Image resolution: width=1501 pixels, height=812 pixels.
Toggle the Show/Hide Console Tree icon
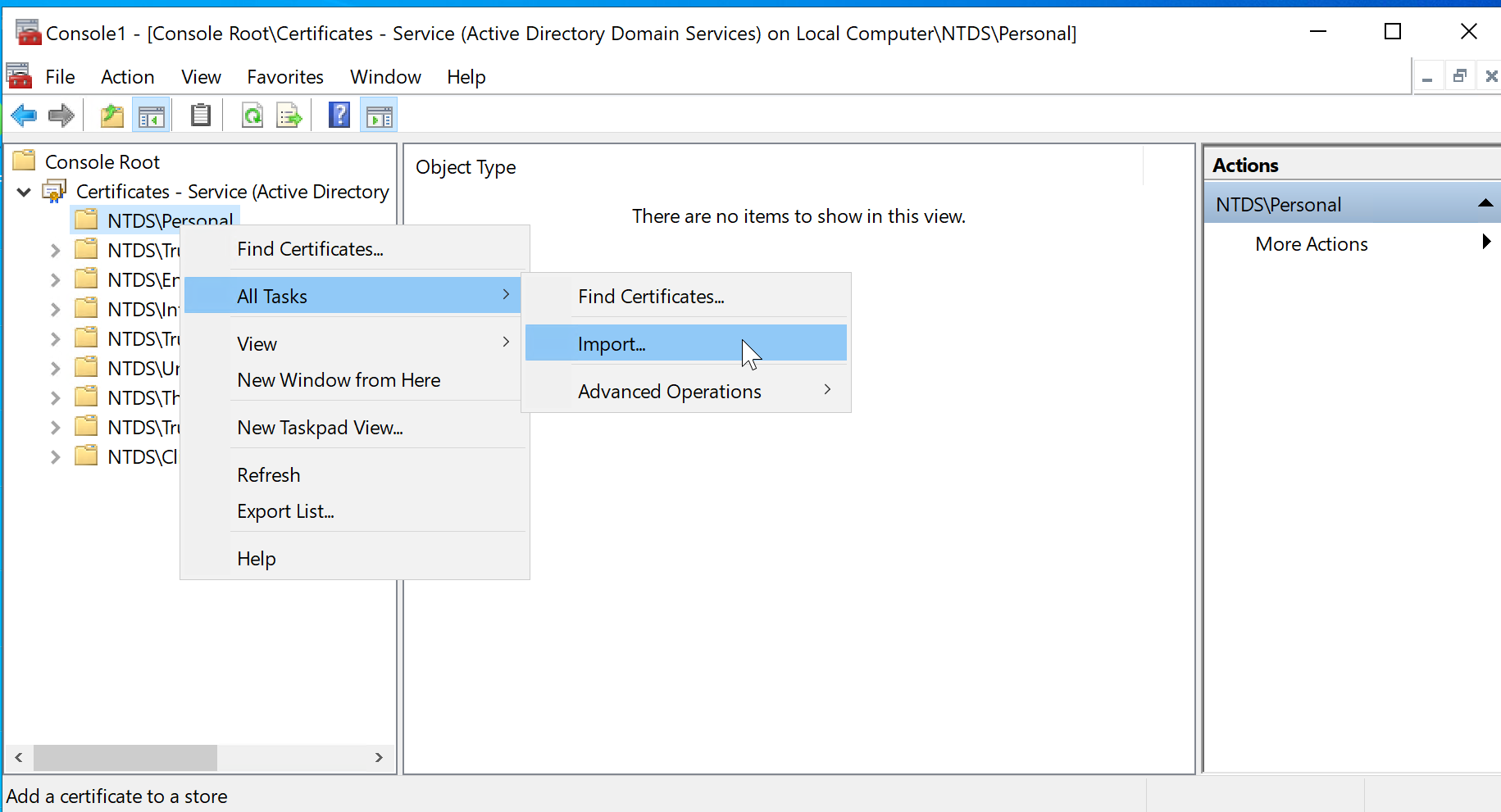[x=152, y=116]
